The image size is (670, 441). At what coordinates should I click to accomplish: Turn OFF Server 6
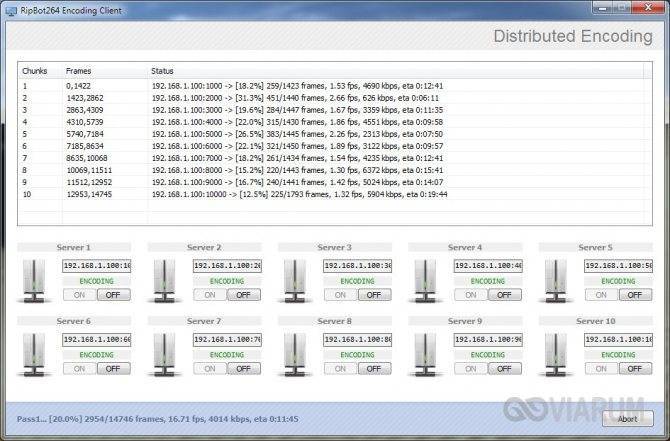point(114,369)
